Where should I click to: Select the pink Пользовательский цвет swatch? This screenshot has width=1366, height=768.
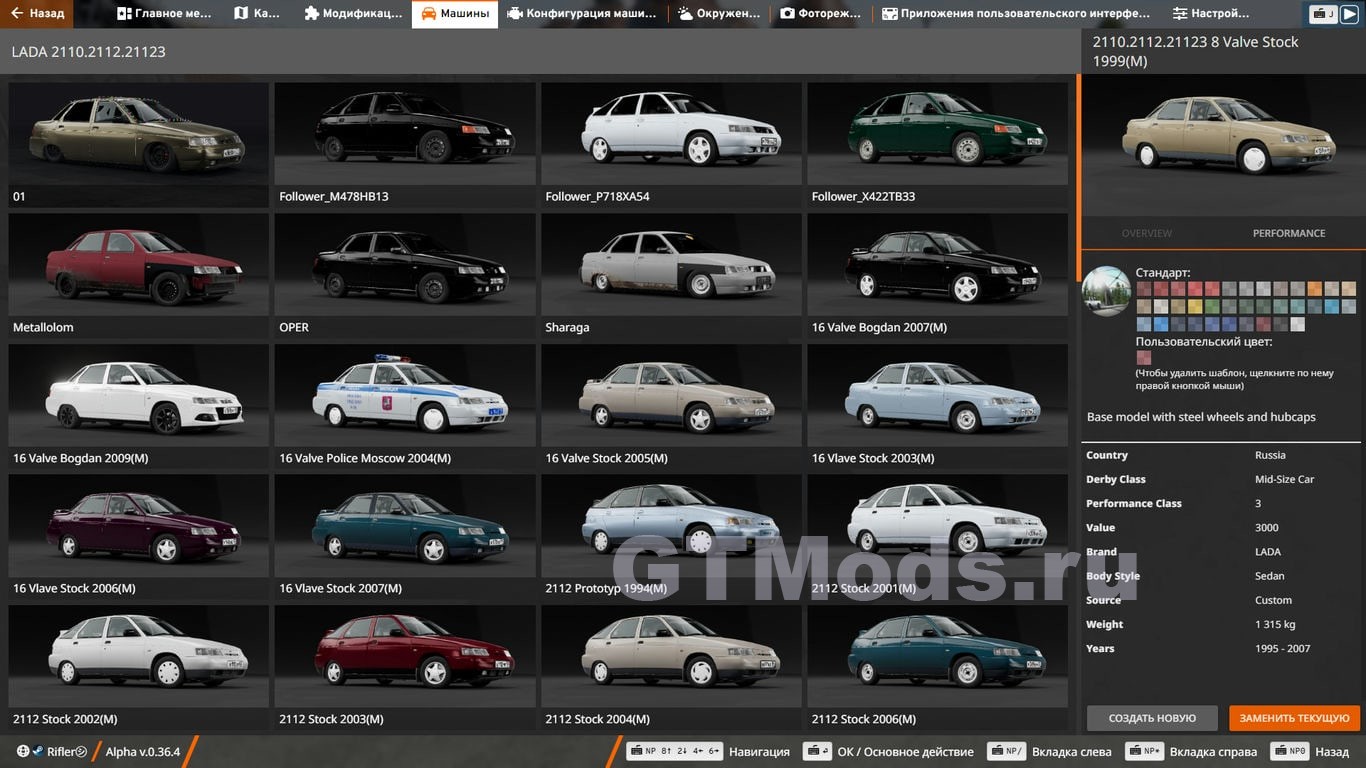[1144, 358]
